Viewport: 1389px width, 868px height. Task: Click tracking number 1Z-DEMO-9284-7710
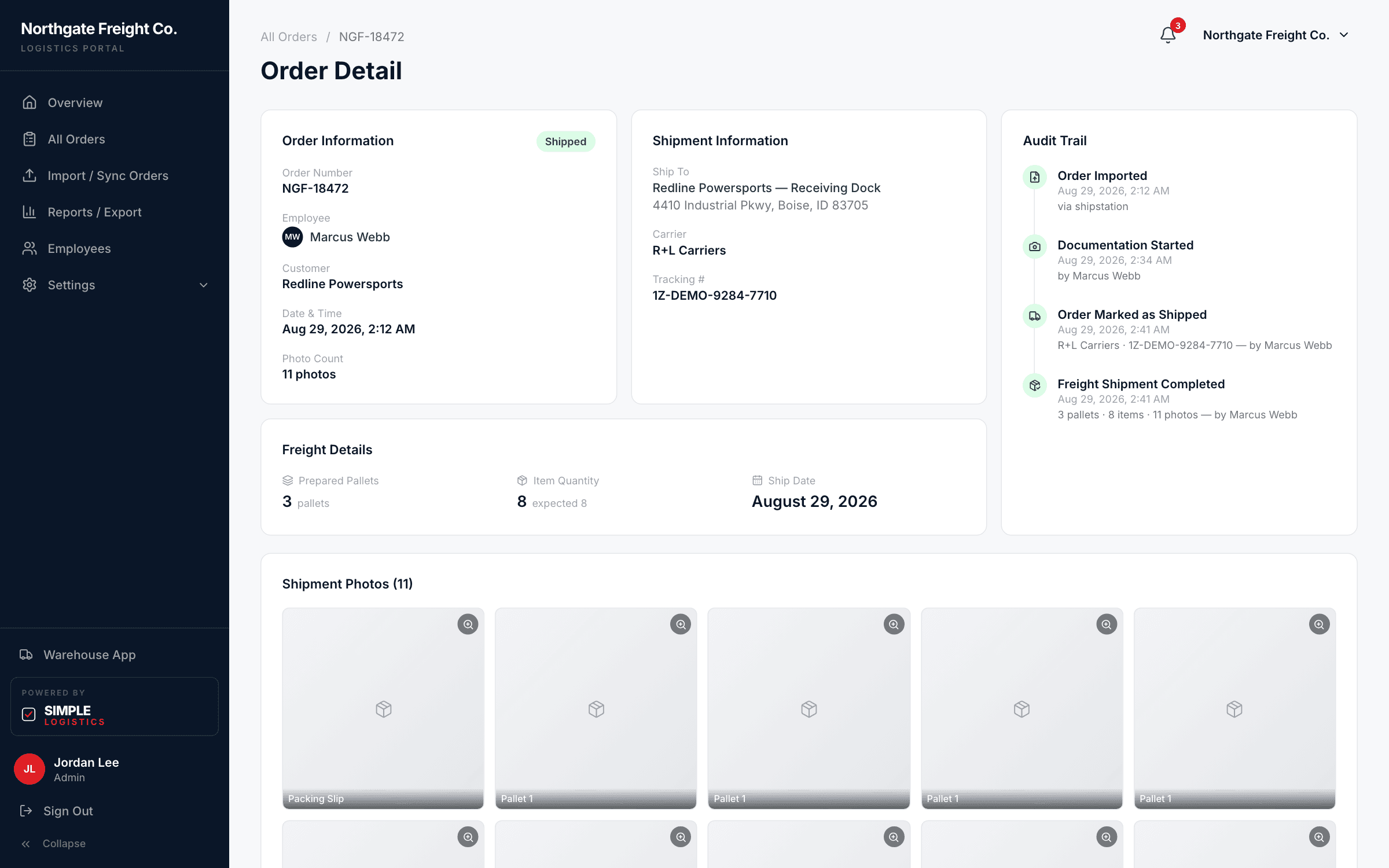715,295
